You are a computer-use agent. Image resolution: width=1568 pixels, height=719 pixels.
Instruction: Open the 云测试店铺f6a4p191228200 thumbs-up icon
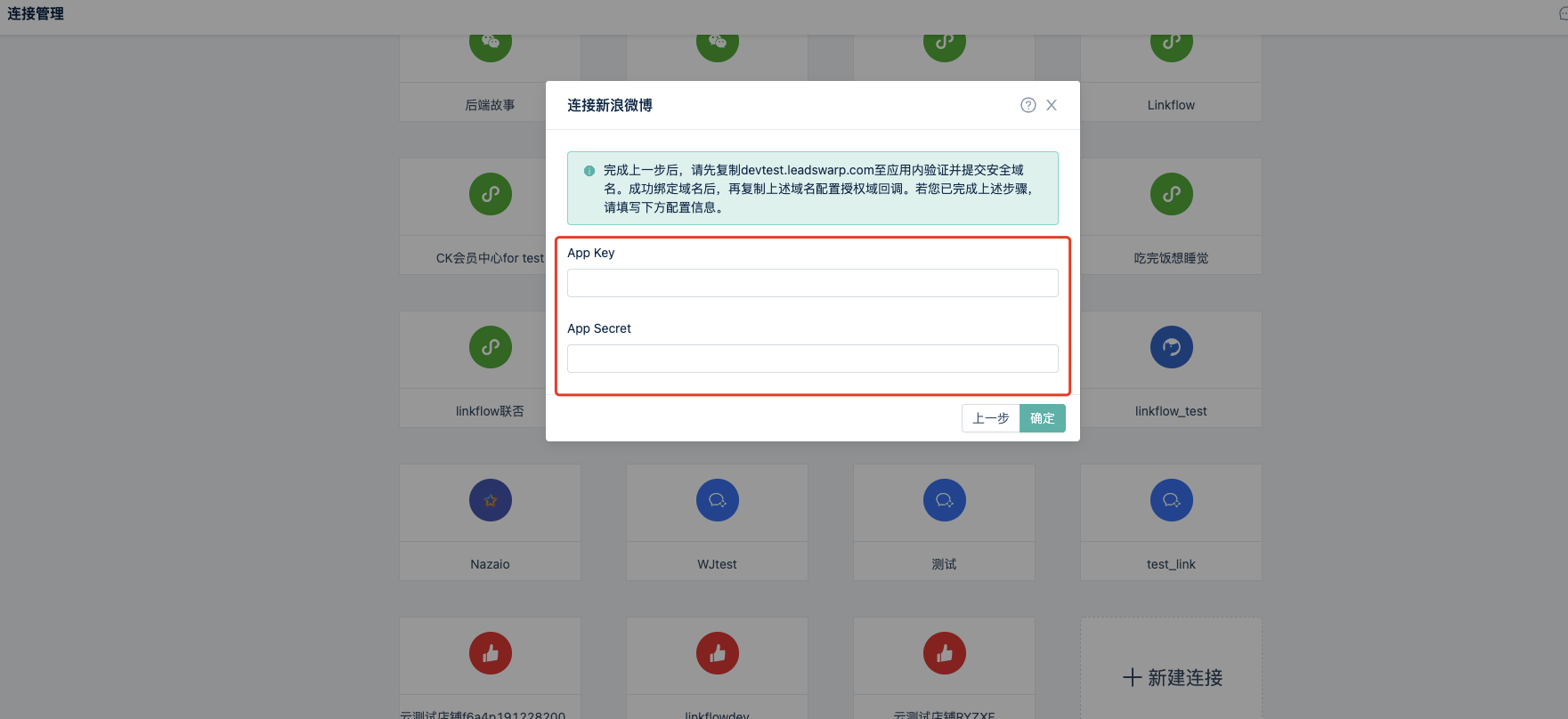tap(491, 653)
